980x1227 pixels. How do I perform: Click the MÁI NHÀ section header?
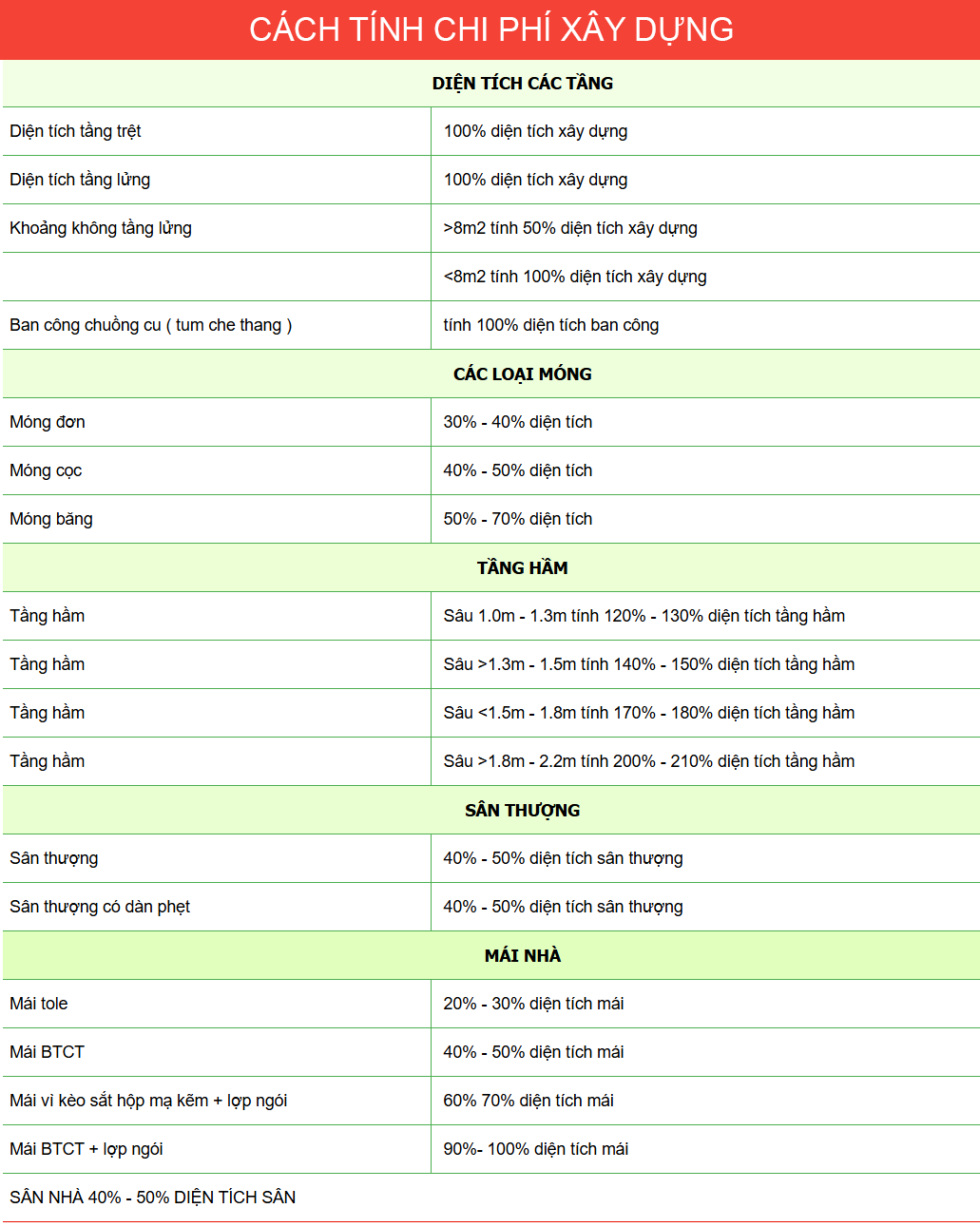522,956
